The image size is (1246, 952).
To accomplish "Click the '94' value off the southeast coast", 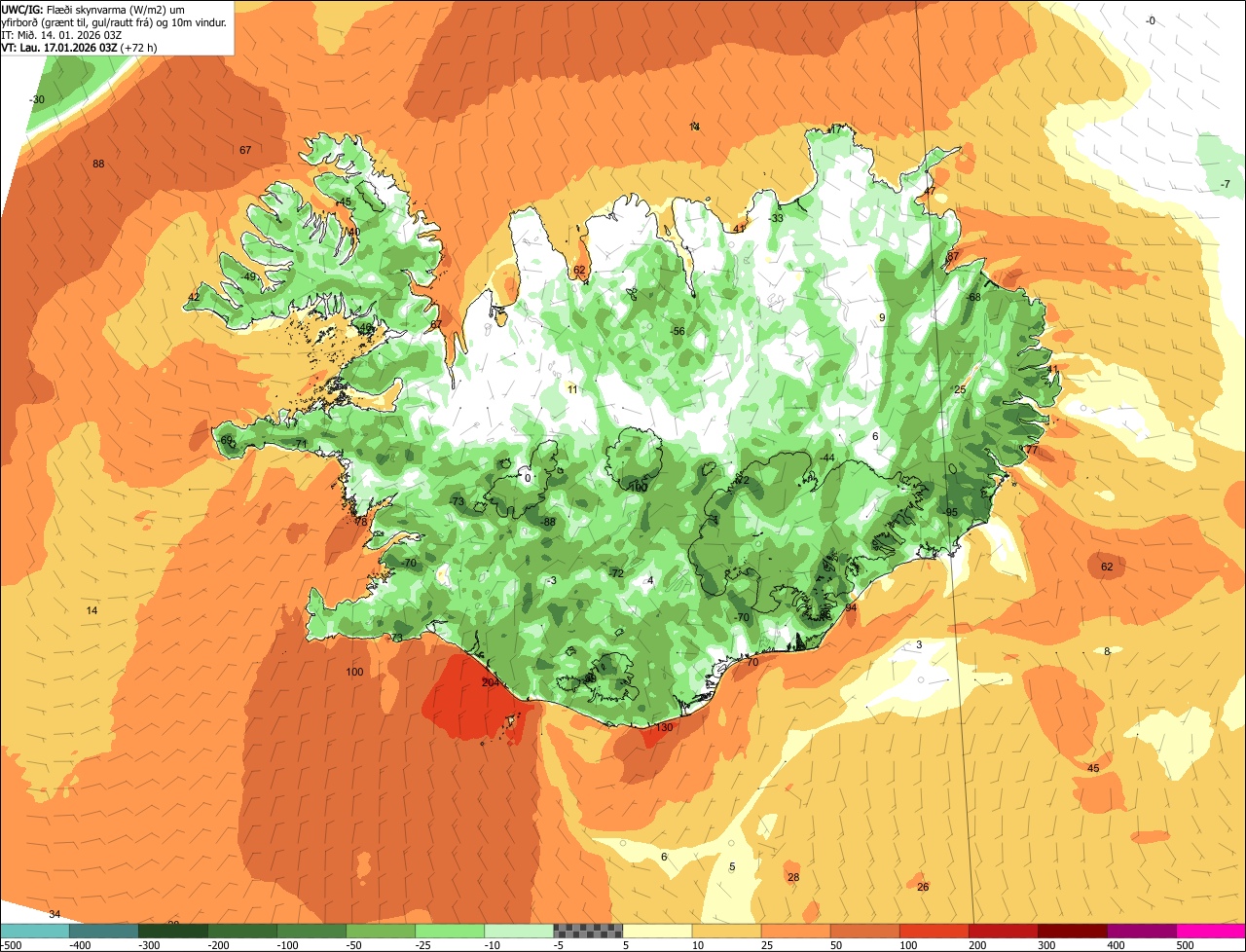I will point(851,607).
